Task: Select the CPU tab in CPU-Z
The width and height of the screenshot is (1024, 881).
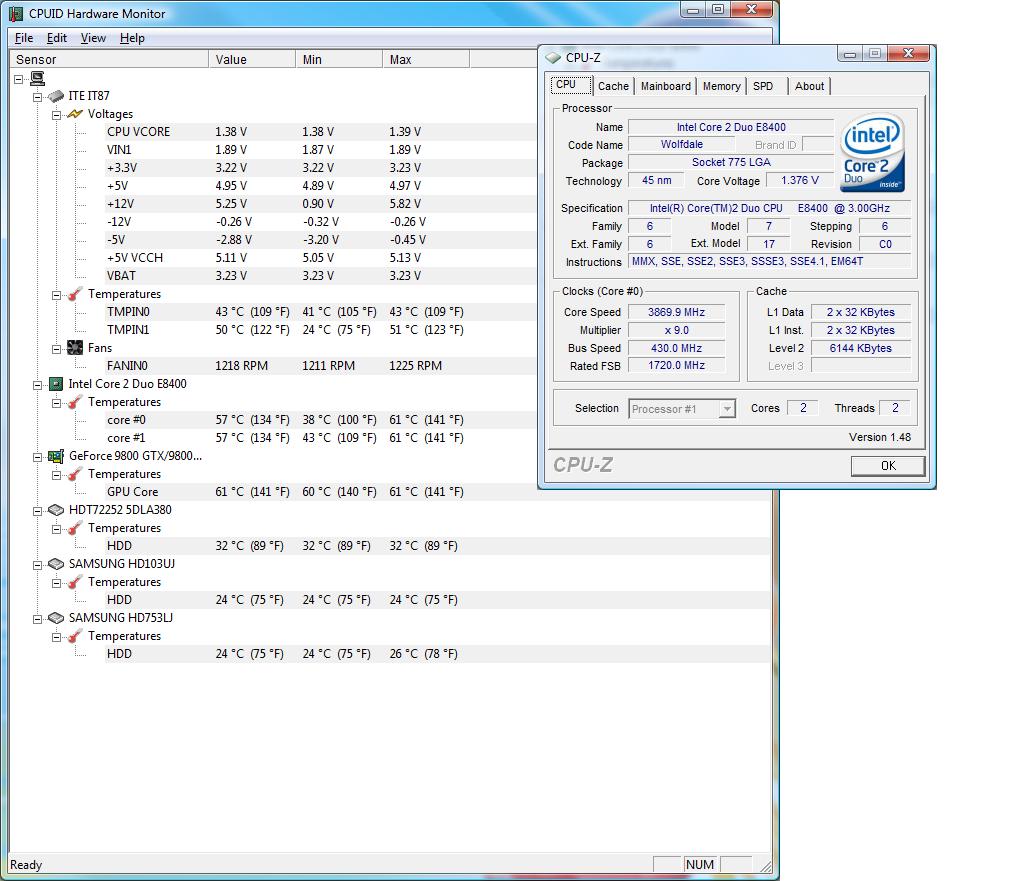Action: pos(570,85)
